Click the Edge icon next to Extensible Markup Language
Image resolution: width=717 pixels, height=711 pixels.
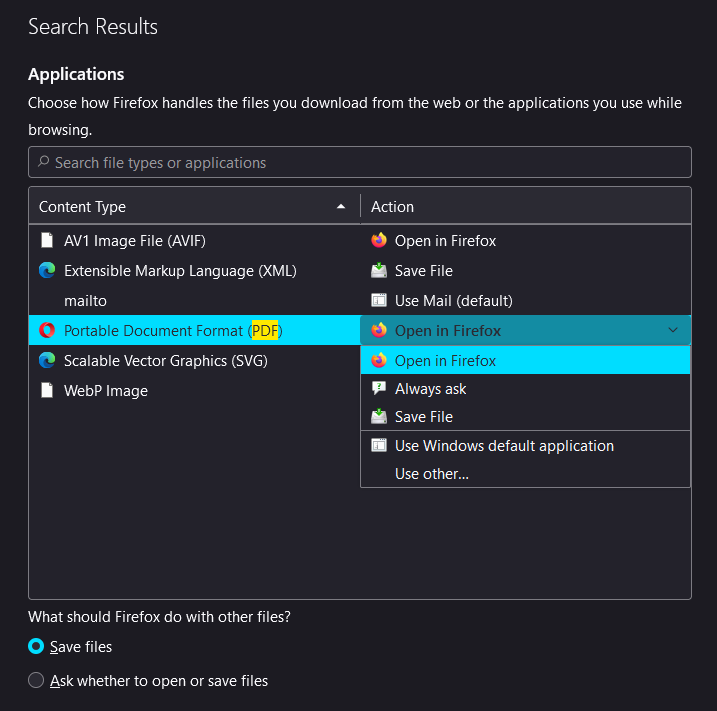click(x=47, y=270)
